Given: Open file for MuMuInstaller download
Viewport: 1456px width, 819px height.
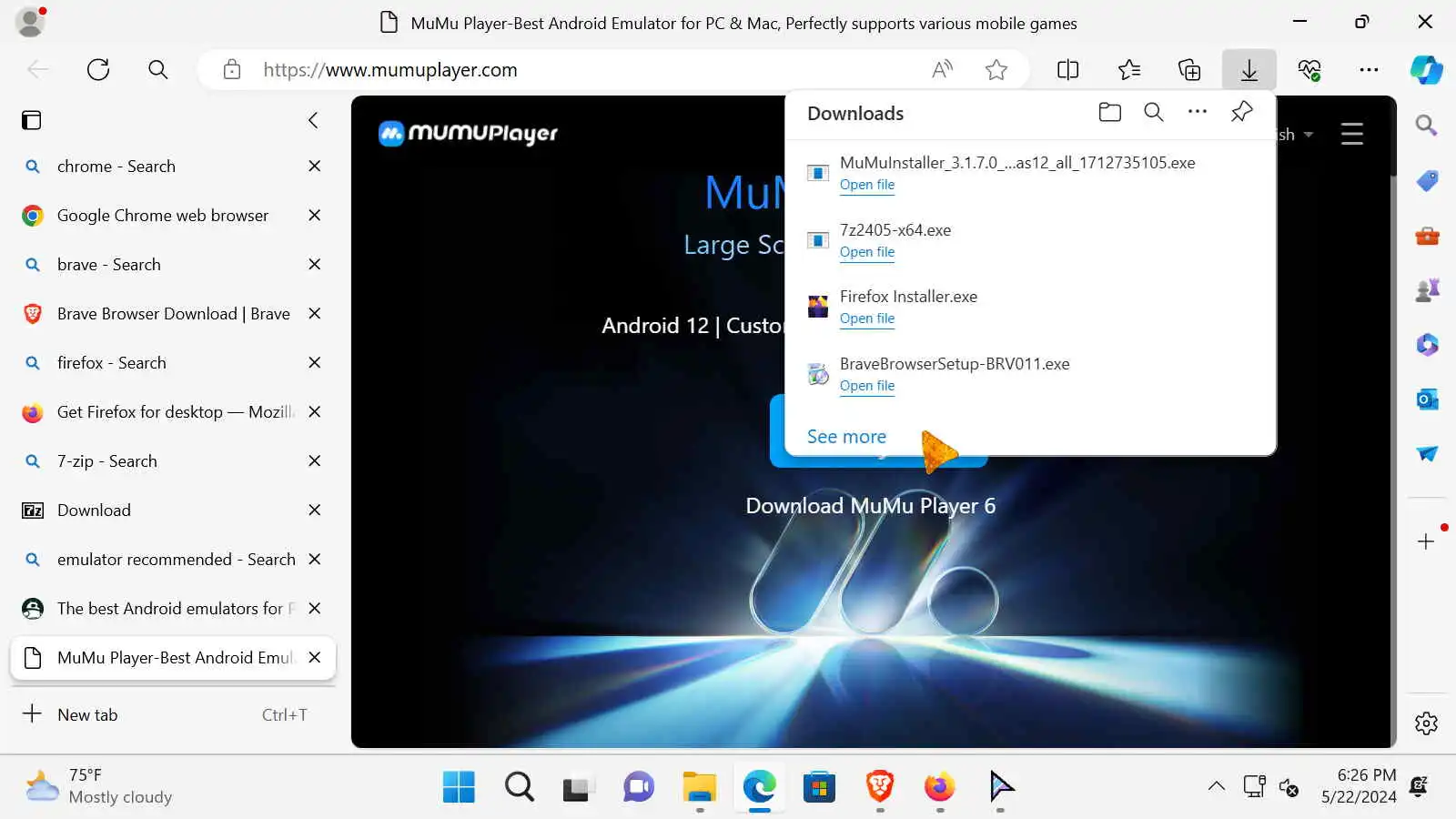Looking at the screenshot, I should (x=867, y=185).
